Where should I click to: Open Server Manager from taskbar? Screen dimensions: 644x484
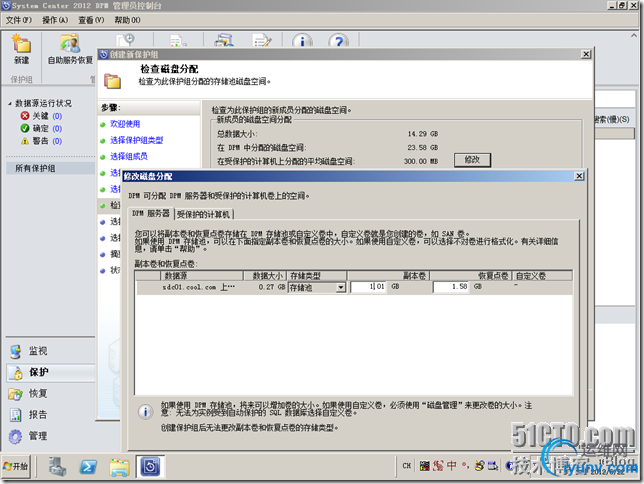click(57, 466)
